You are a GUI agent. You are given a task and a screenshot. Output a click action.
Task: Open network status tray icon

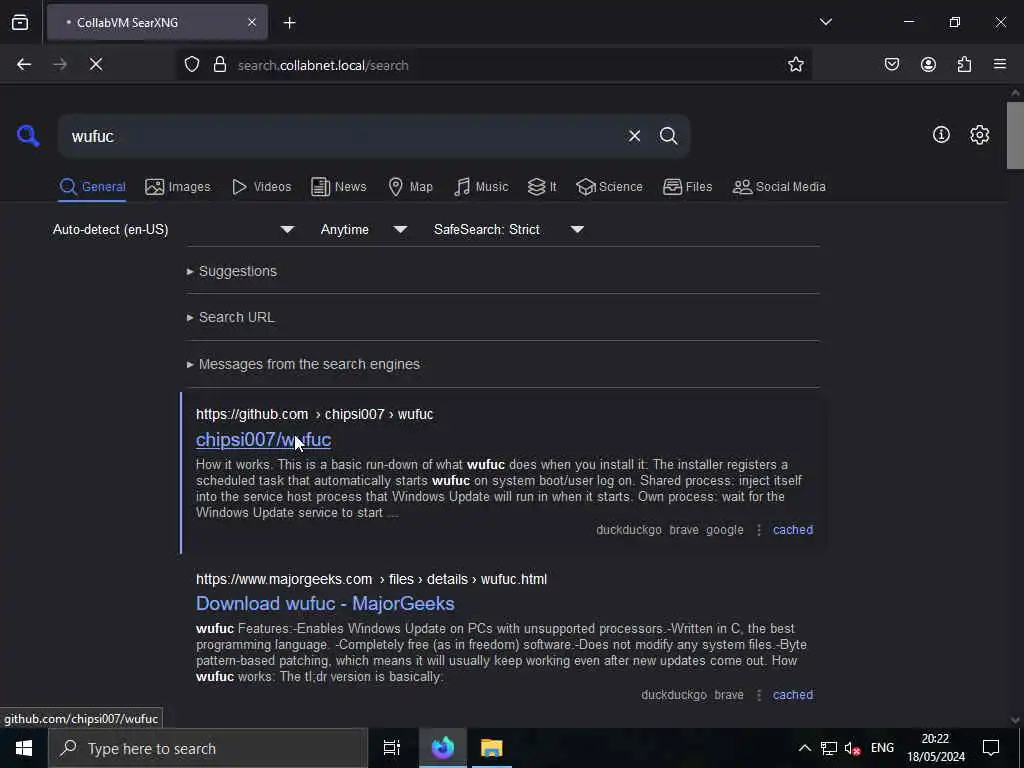click(829, 748)
